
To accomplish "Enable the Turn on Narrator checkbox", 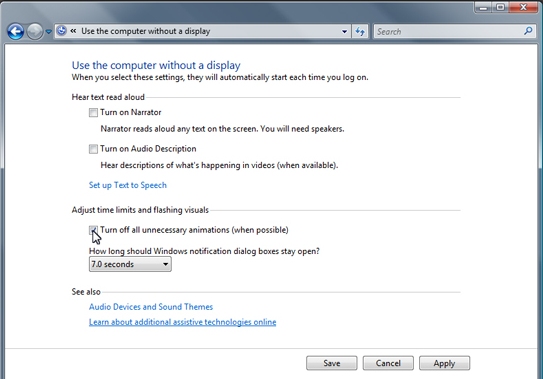I will click(x=93, y=113).
